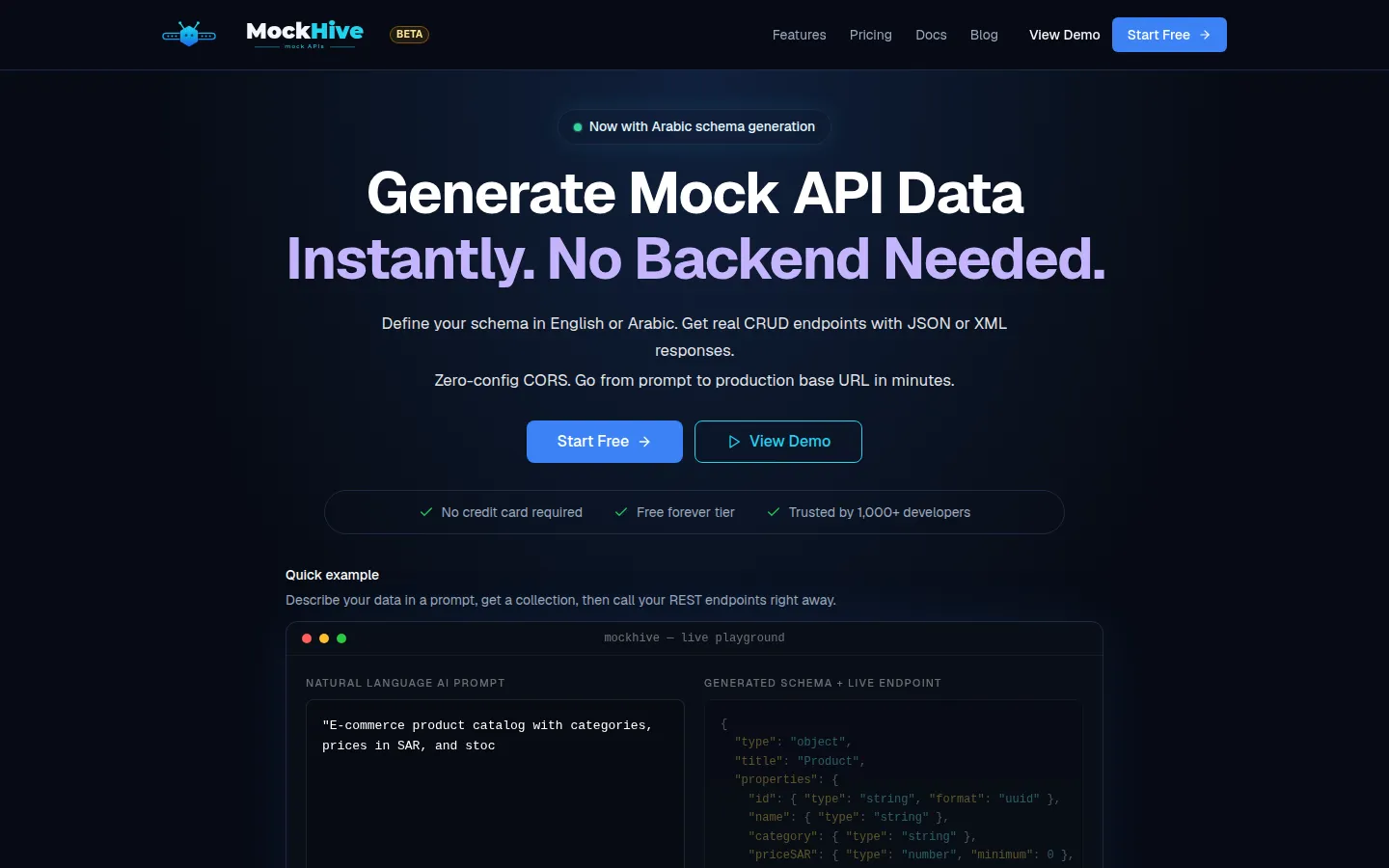The height and width of the screenshot is (868, 1389).
Task: Click the header Start Free button
Action: coord(1169,35)
